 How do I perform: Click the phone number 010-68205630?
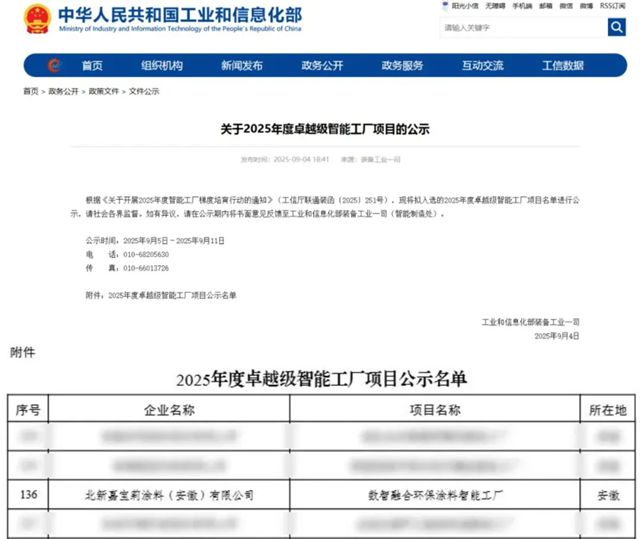click(146, 254)
